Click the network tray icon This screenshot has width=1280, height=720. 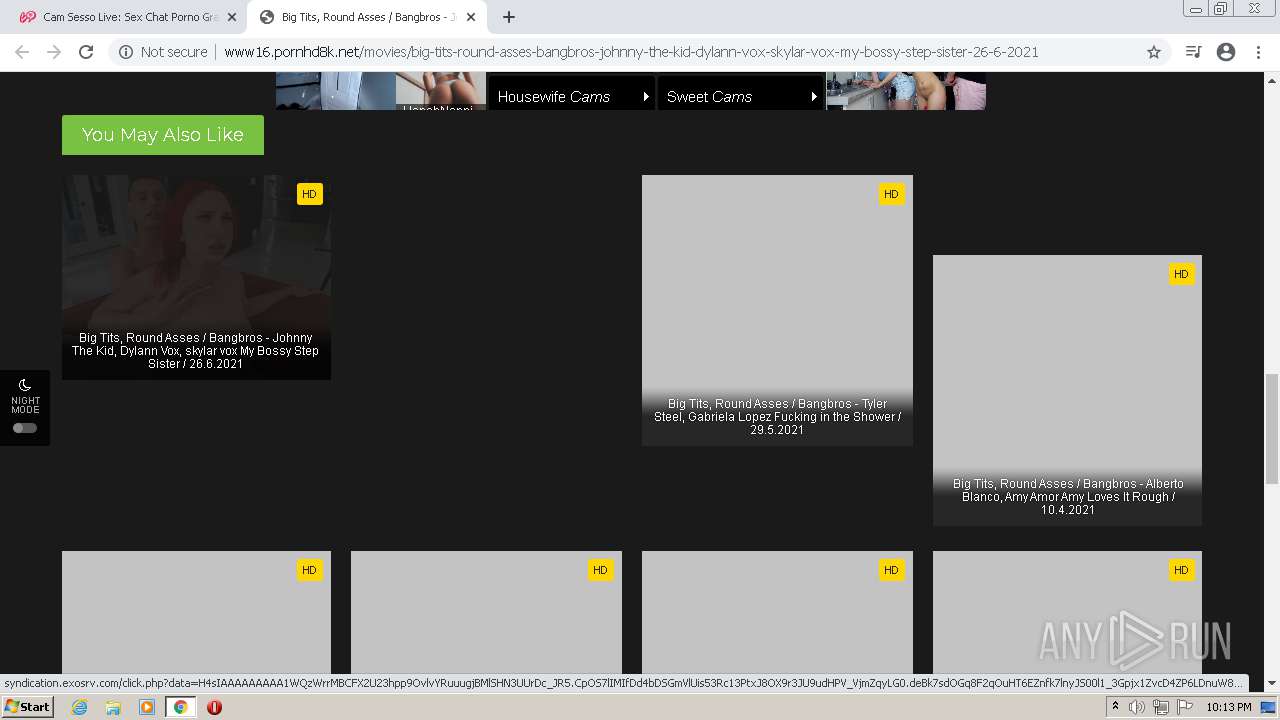tap(1161, 707)
